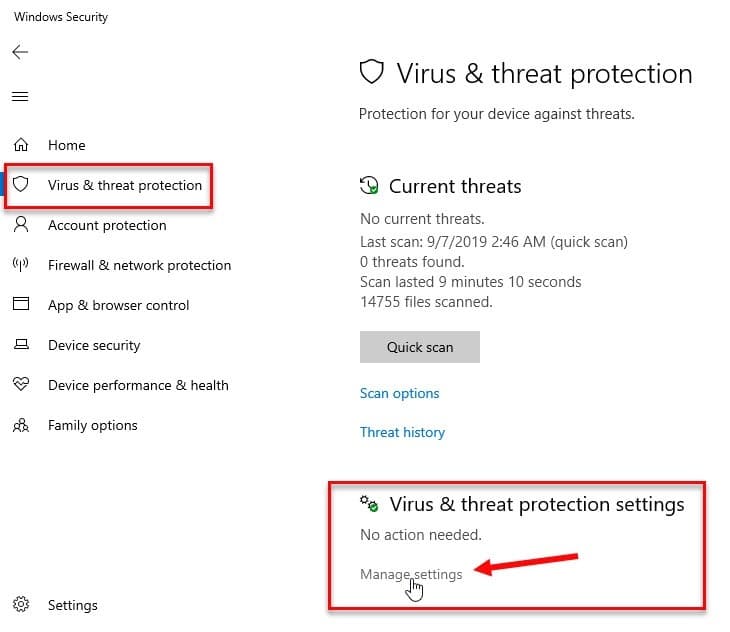730x632 pixels.
Task: Go to Device performance & health
Action: (138, 385)
